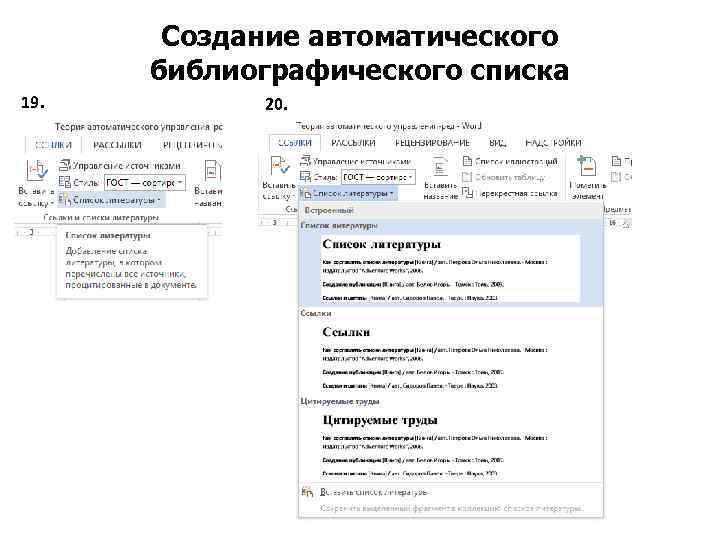
Task: Open the РЕЦЕНЗИРОВАНИЕ tab in screenshot 20
Action: click(432, 143)
